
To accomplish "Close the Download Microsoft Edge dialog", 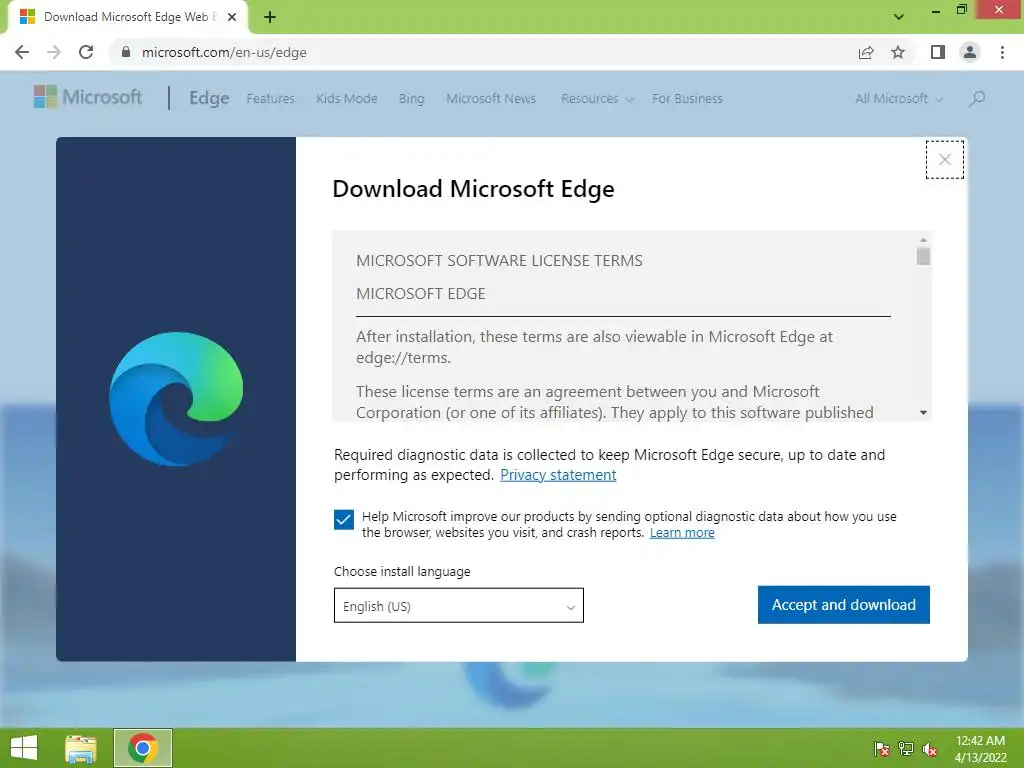I will click(x=944, y=159).
